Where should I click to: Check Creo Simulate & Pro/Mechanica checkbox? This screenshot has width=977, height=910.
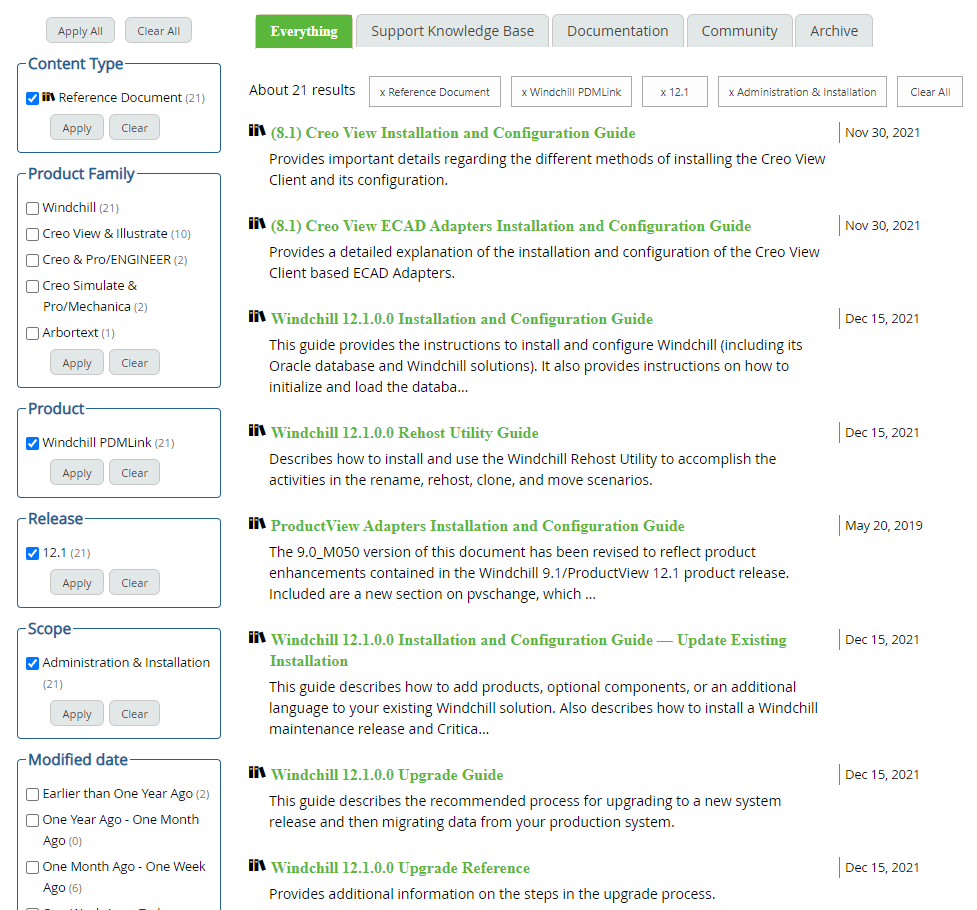pyautogui.click(x=33, y=287)
